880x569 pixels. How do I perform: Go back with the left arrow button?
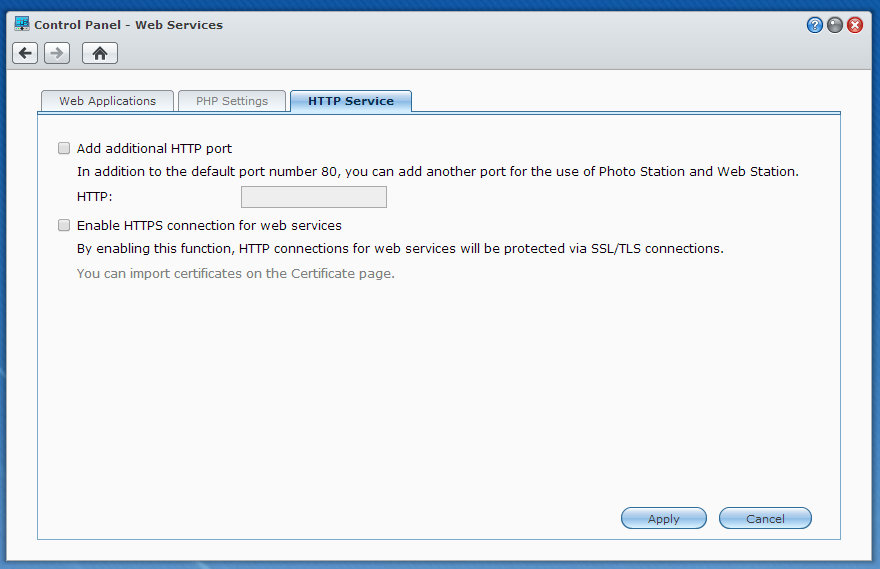pyautogui.click(x=25, y=53)
